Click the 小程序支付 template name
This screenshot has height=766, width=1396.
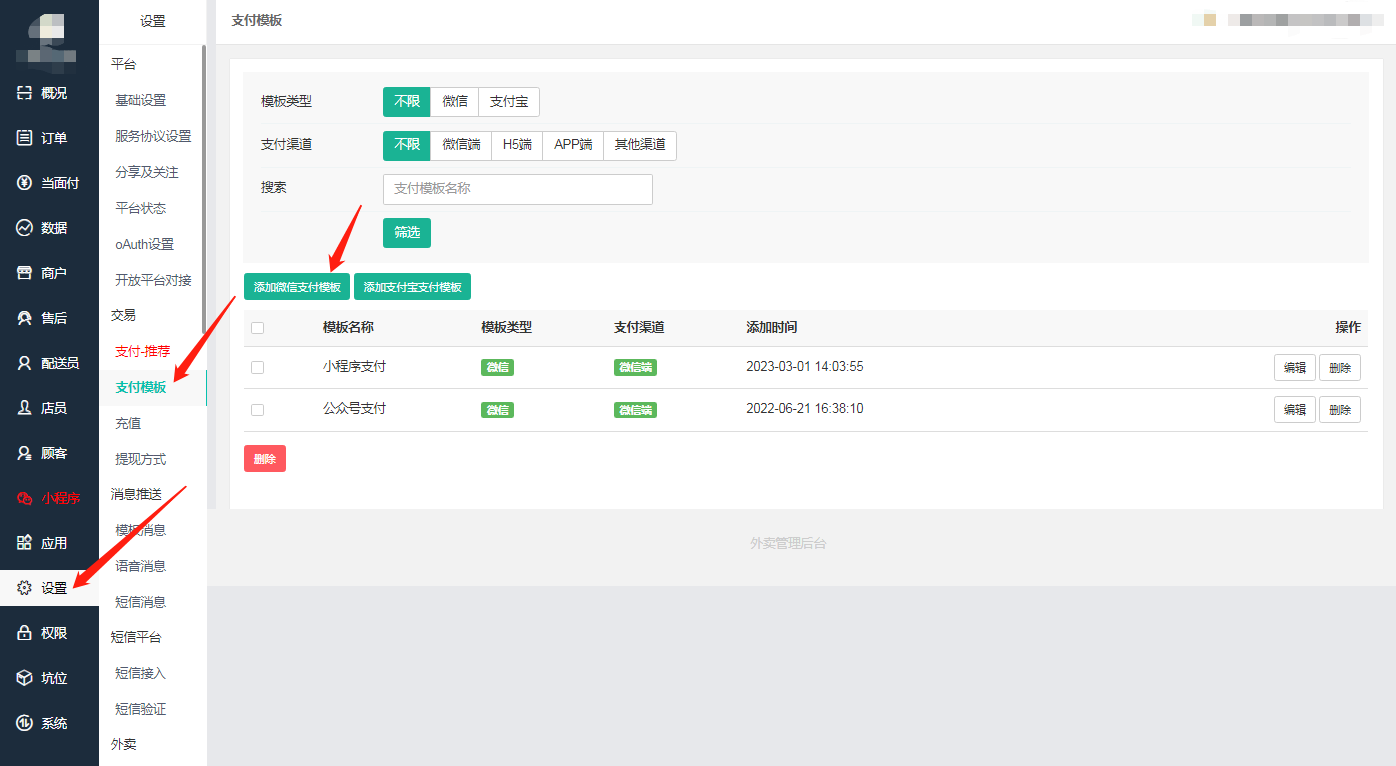(x=354, y=367)
